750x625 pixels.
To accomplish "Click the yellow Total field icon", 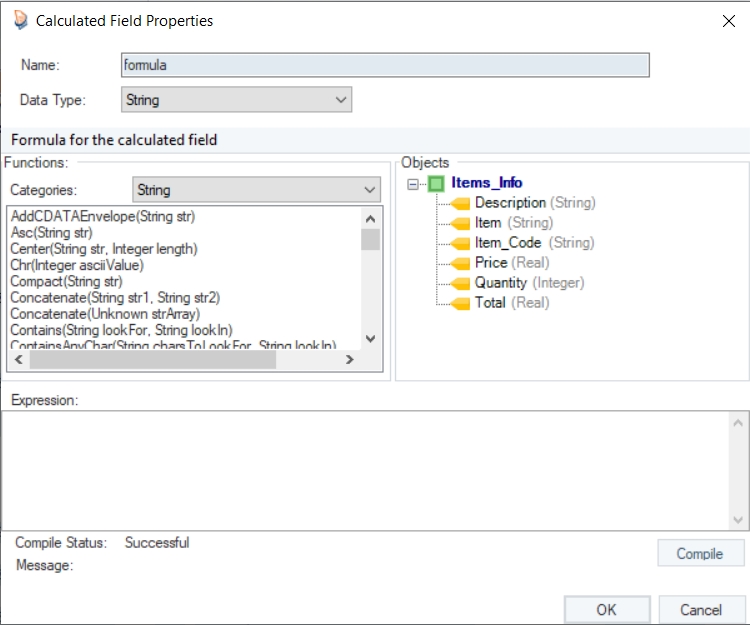I will pyautogui.click(x=460, y=303).
